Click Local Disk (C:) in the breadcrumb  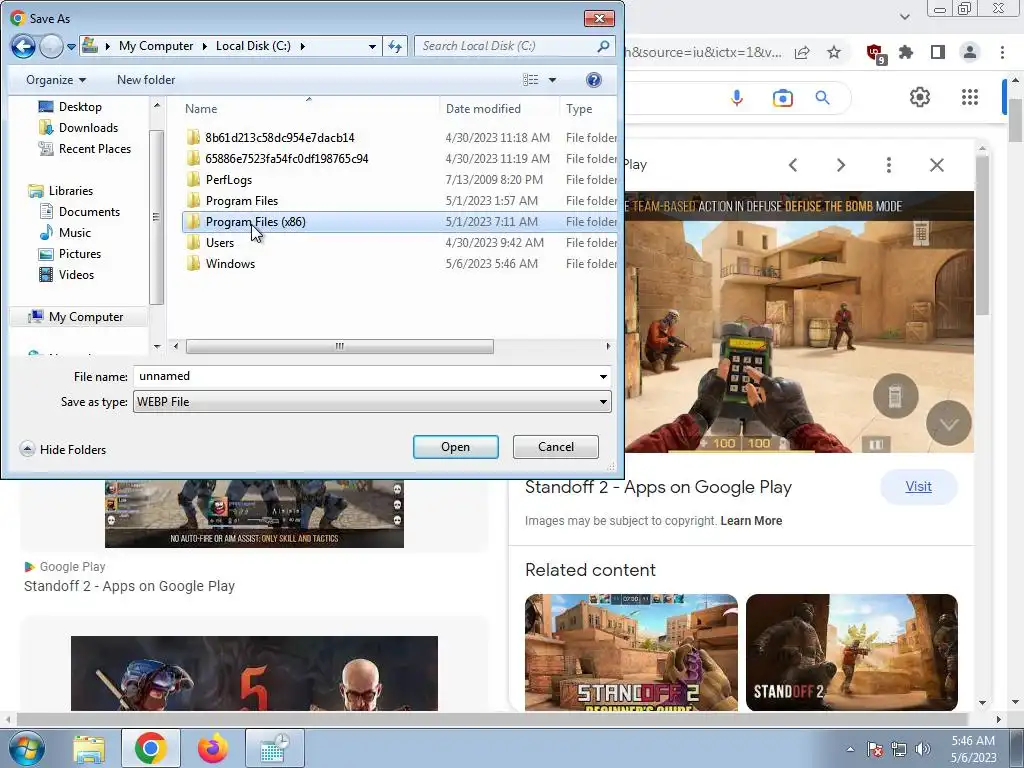[x=253, y=46]
